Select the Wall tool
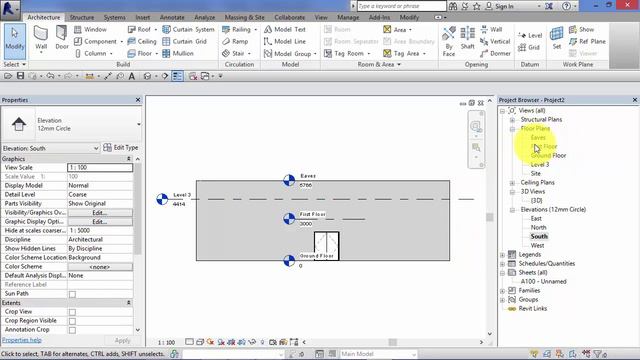This screenshot has height=360, width=640. click(x=41, y=39)
